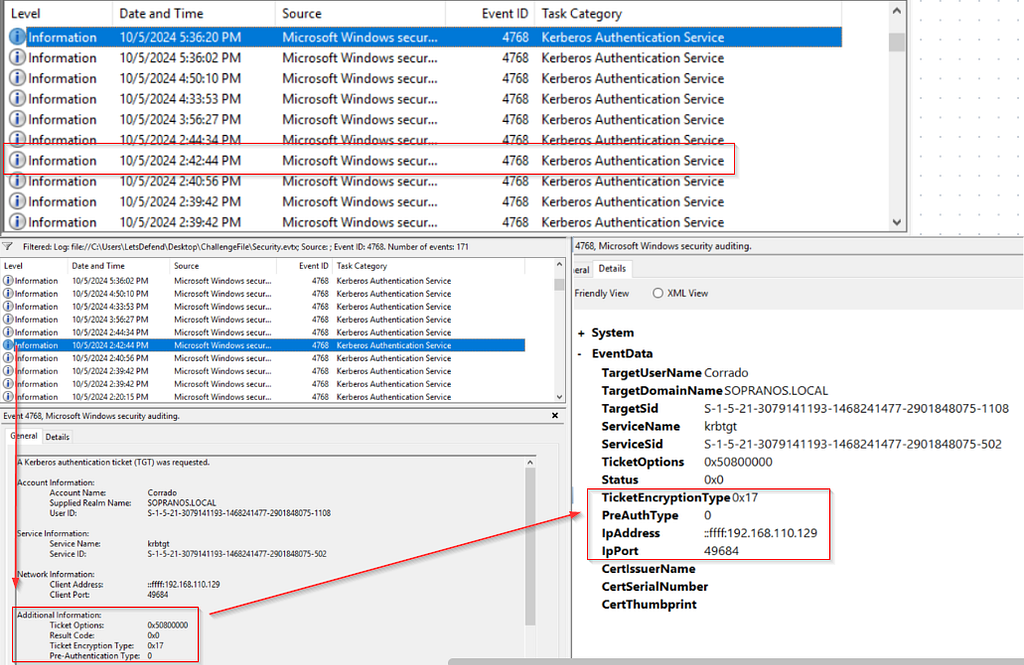Click the info icon of the 4:50:10 PM event in the upper list
Screen dimensions: 1024x665
[18, 78]
